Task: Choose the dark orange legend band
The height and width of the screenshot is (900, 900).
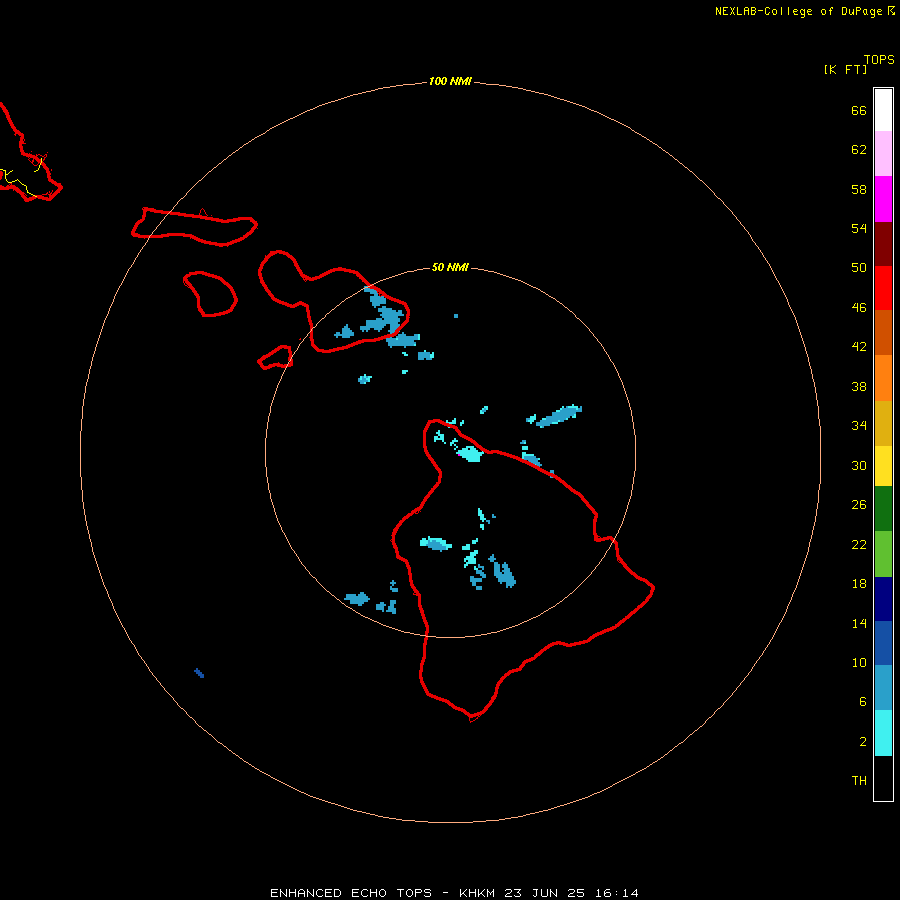Action: 883,332
